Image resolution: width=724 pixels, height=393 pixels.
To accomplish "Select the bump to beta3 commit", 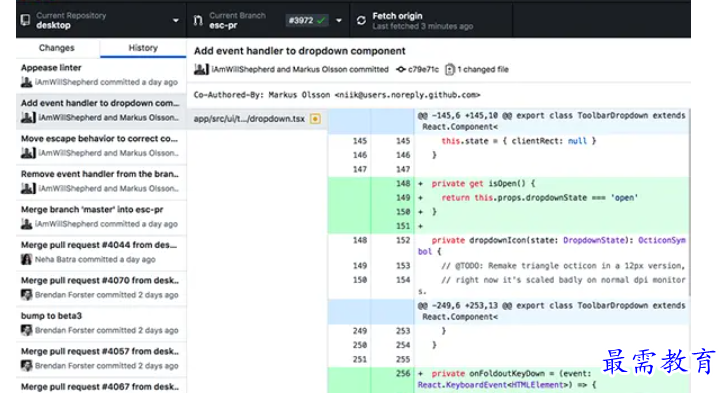I will tap(101, 323).
